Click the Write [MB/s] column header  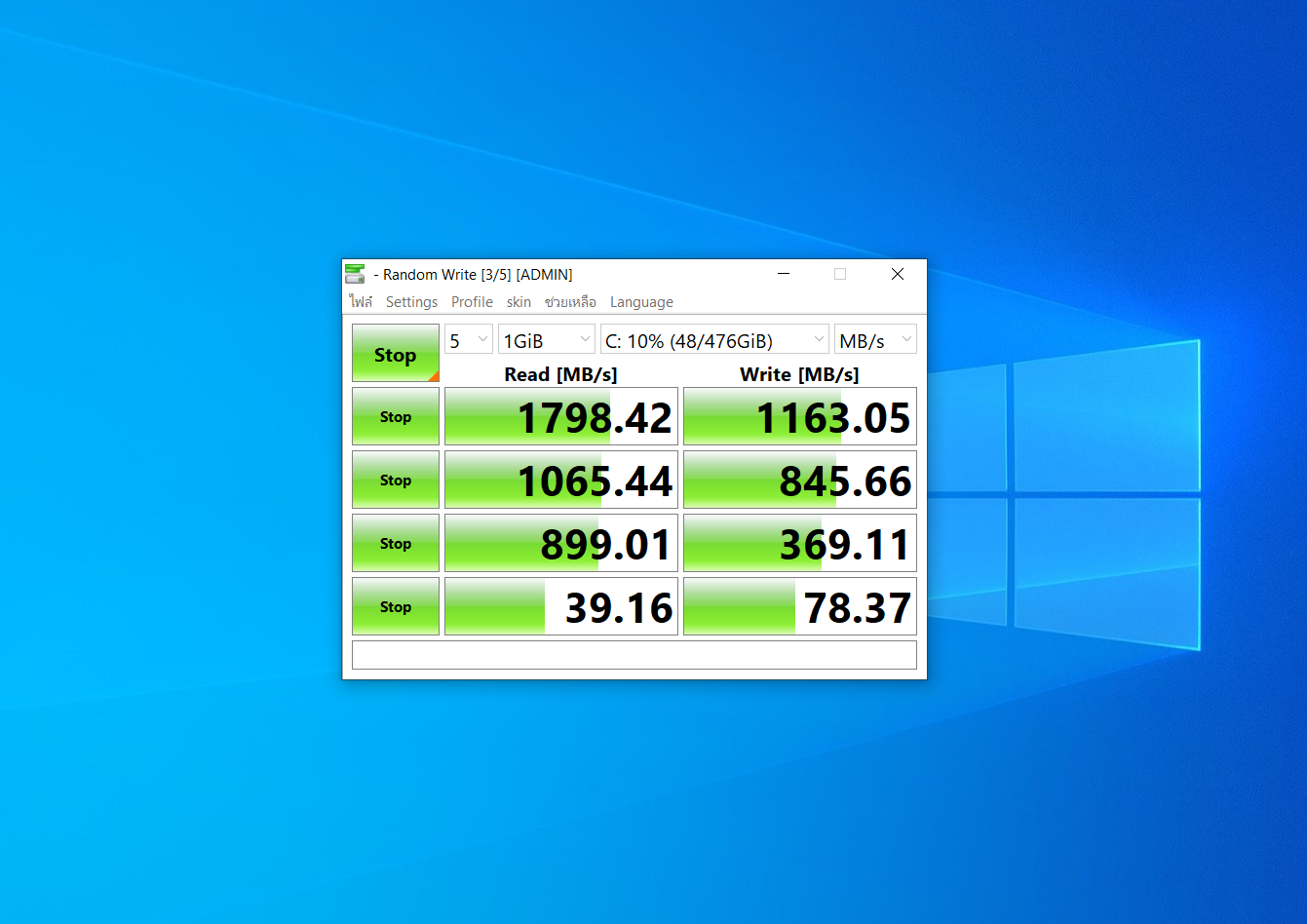[799, 374]
